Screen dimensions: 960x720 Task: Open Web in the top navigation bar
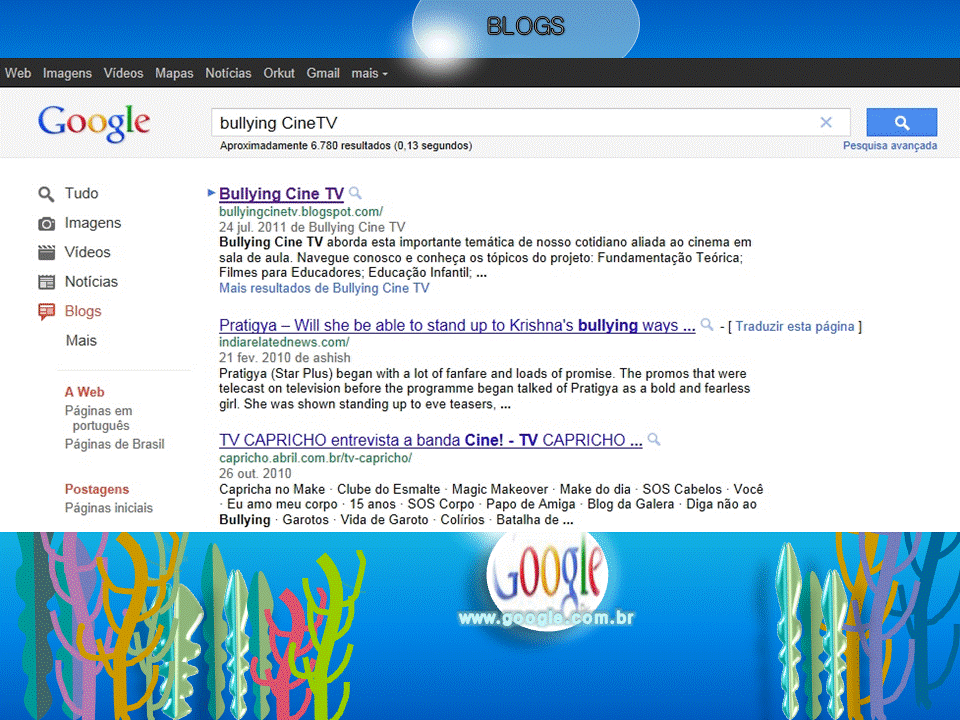(x=18, y=73)
